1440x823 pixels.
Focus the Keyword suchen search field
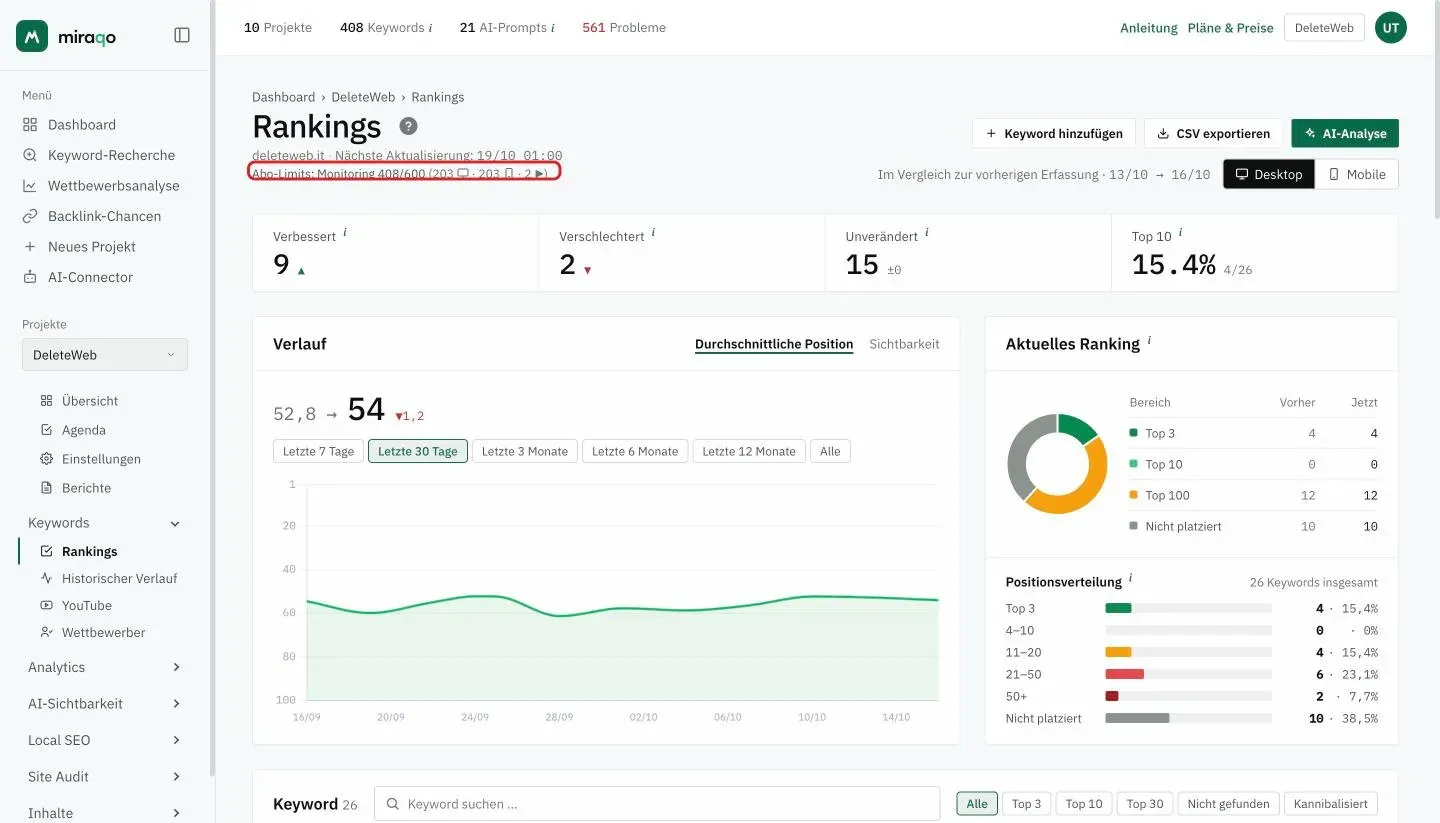pyautogui.click(x=657, y=804)
